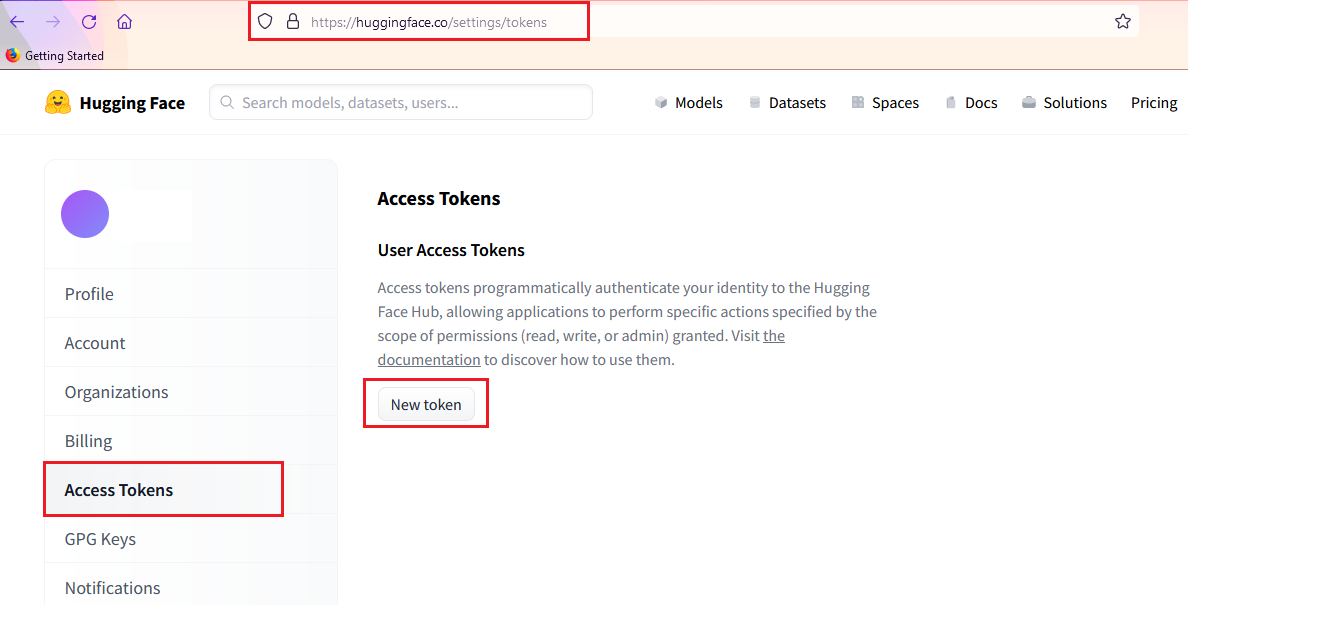1332x623 pixels.
Task: Bookmark this page with star icon
Action: [x=1123, y=21]
